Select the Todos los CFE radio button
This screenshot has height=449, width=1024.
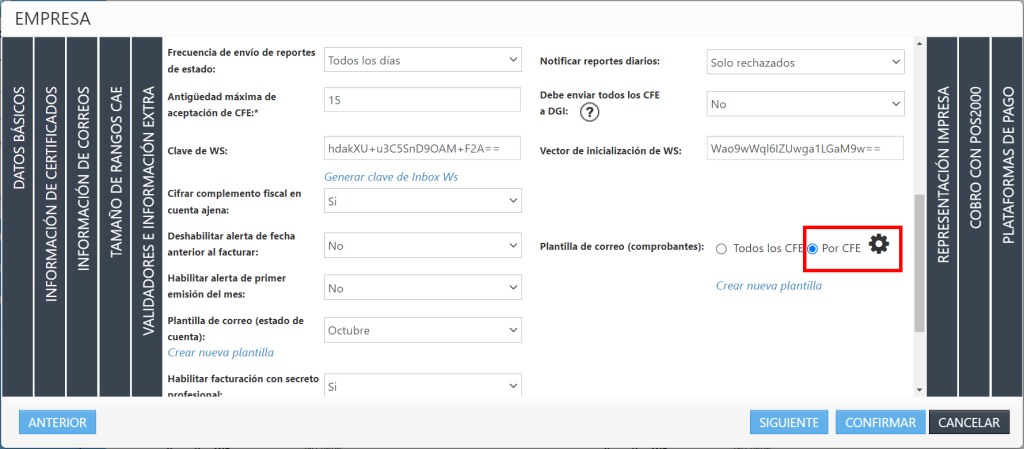721,249
